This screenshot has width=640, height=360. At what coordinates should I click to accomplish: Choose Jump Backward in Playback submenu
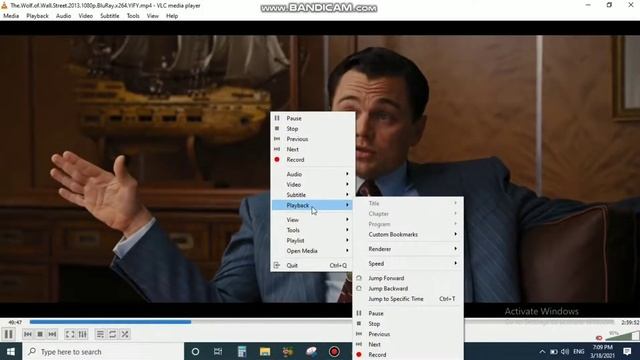[x=408, y=289]
